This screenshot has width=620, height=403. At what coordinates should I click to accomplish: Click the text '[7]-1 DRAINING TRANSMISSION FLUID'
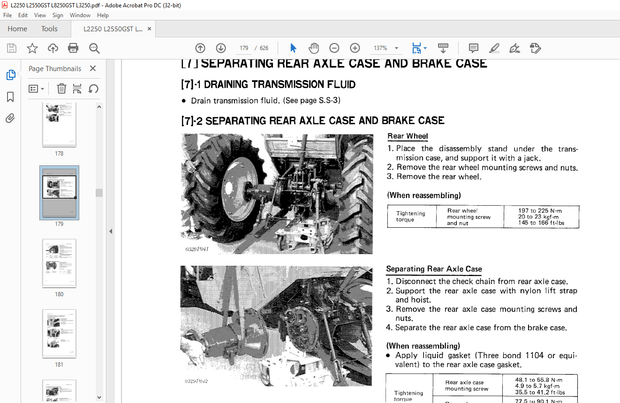268,85
